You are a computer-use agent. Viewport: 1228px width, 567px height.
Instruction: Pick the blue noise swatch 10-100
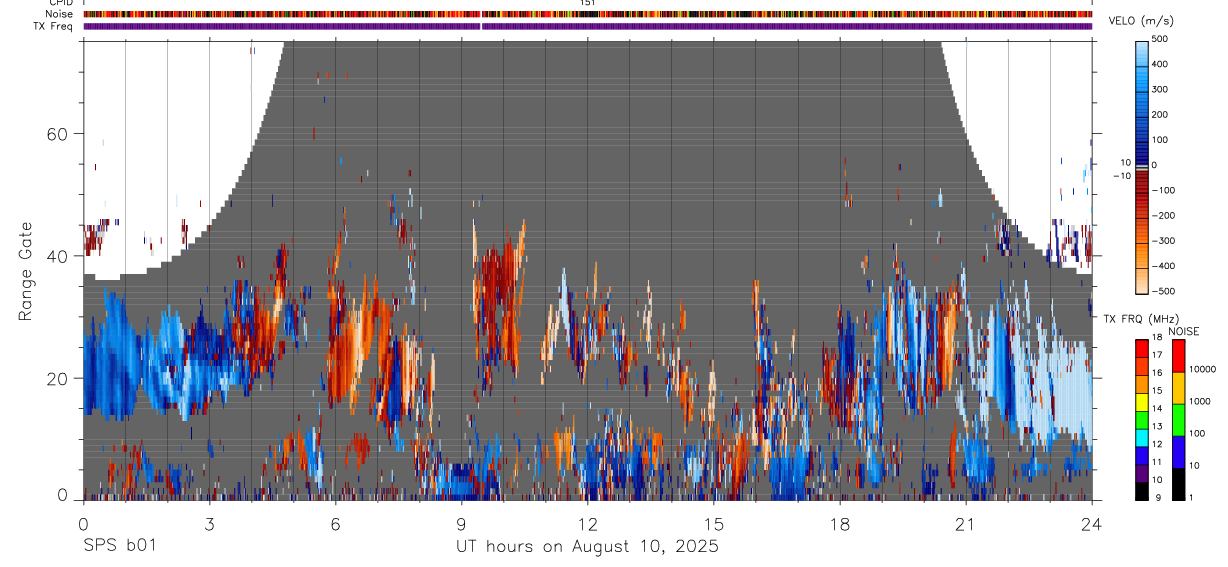(x=1178, y=451)
